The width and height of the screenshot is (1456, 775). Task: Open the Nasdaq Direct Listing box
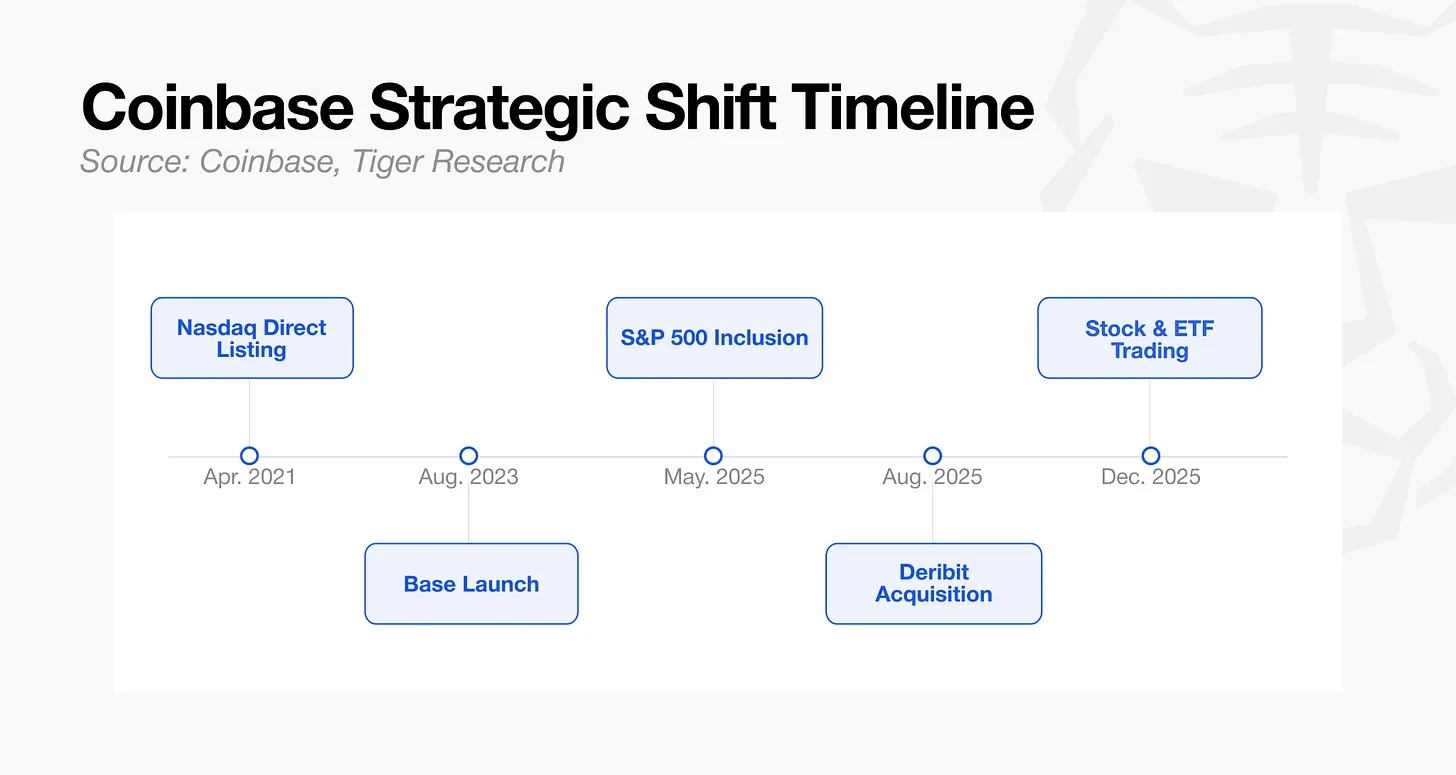pos(252,338)
